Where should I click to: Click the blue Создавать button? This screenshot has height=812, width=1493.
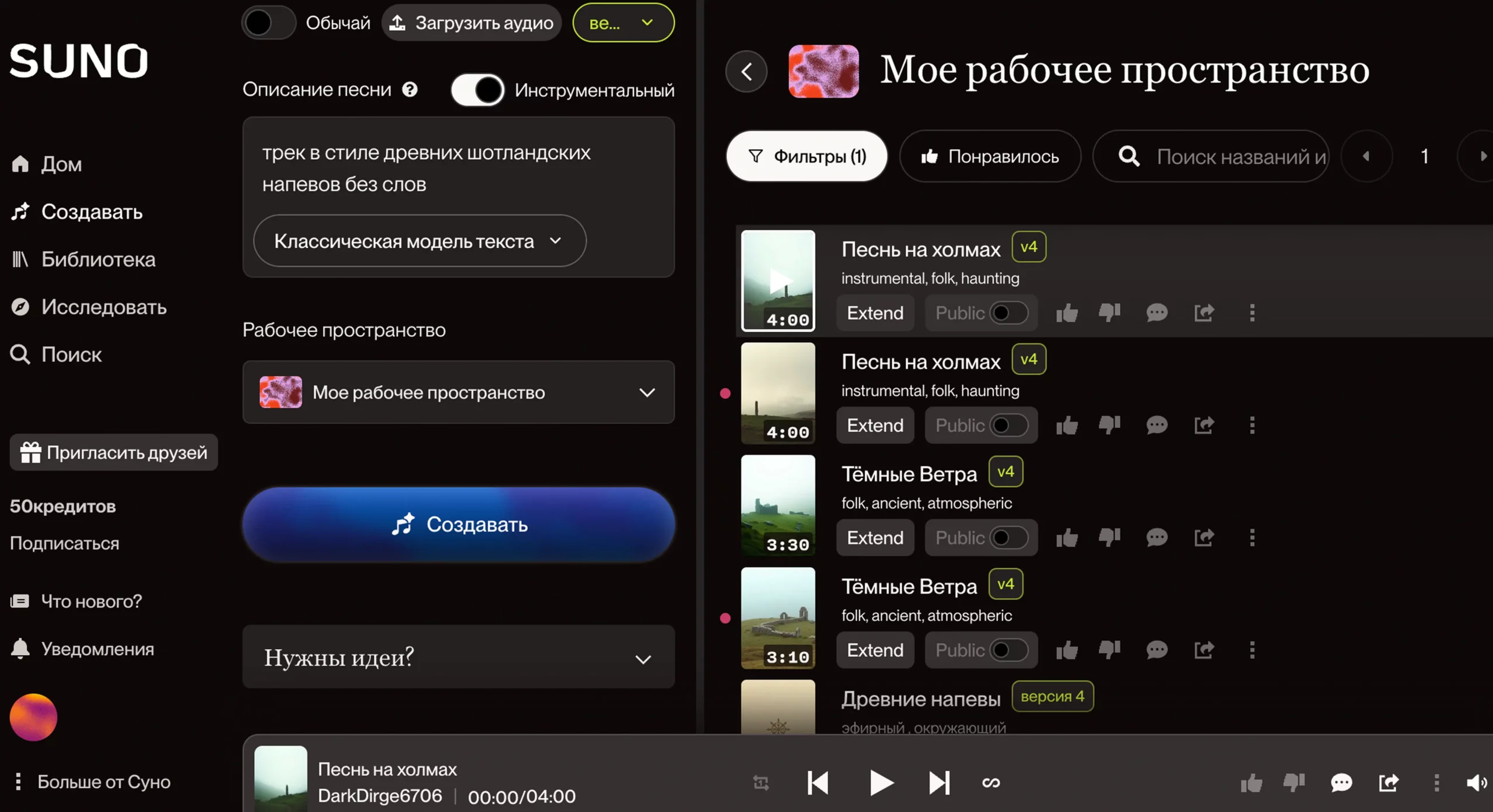pos(458,524)
